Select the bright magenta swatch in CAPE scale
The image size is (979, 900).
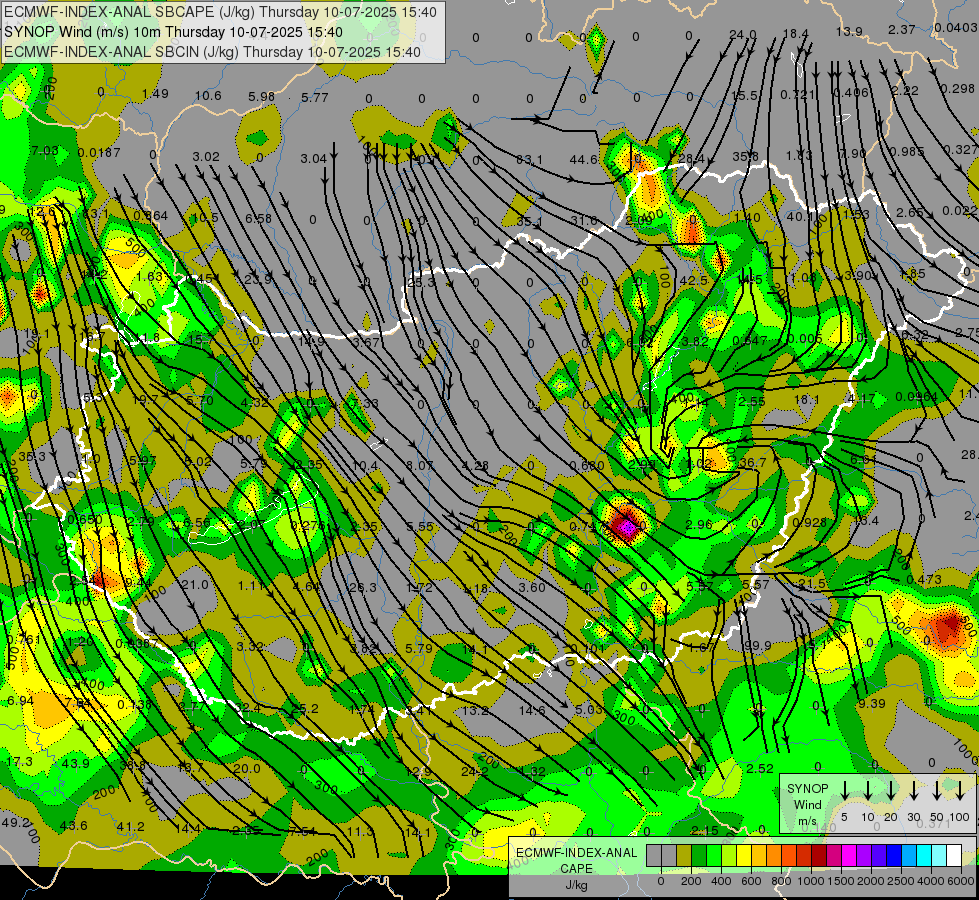[x=849, y=856]
